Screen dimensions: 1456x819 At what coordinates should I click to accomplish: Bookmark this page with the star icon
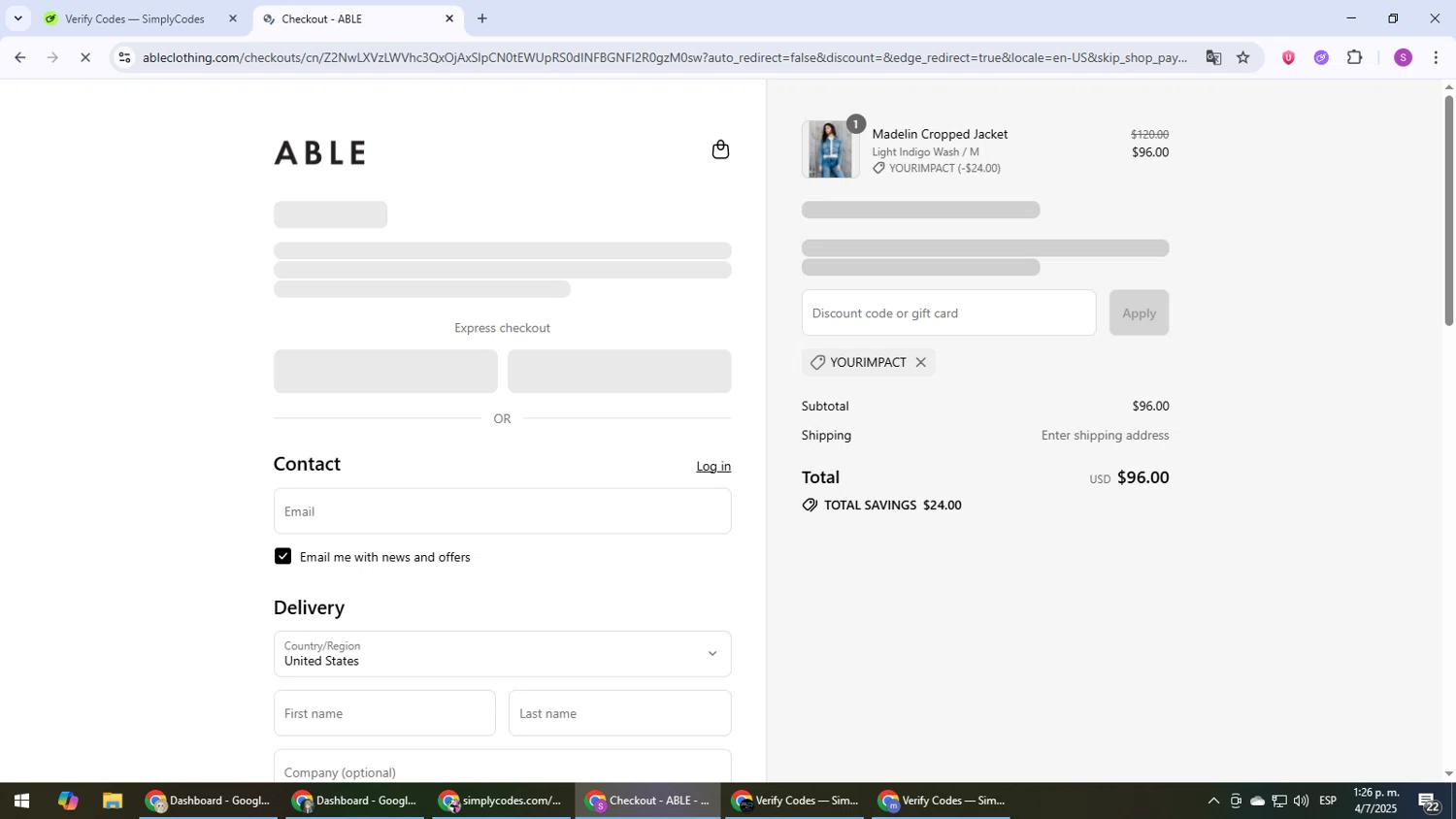(1243, 57)
